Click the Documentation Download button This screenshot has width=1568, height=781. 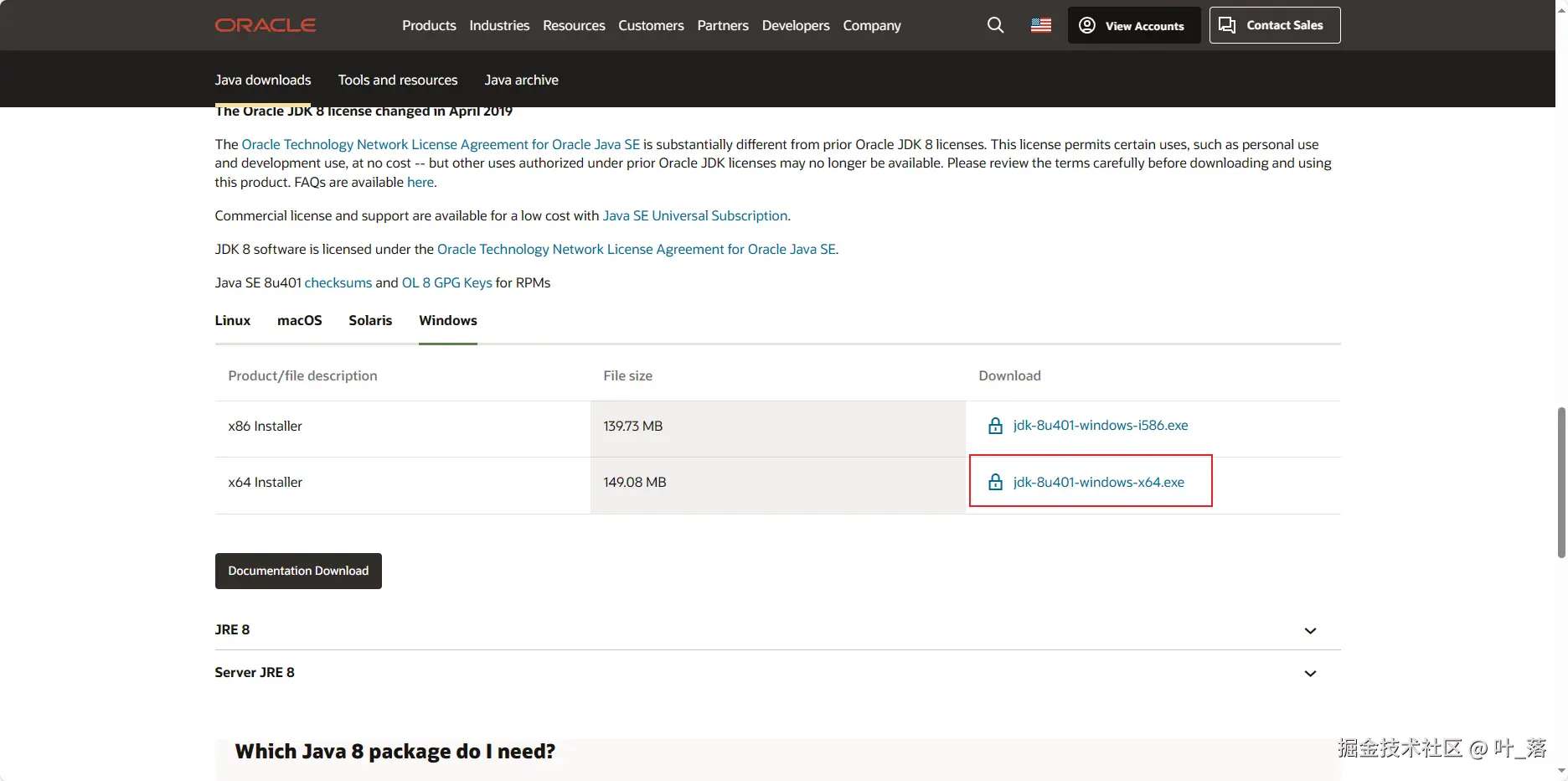point(298,571)
